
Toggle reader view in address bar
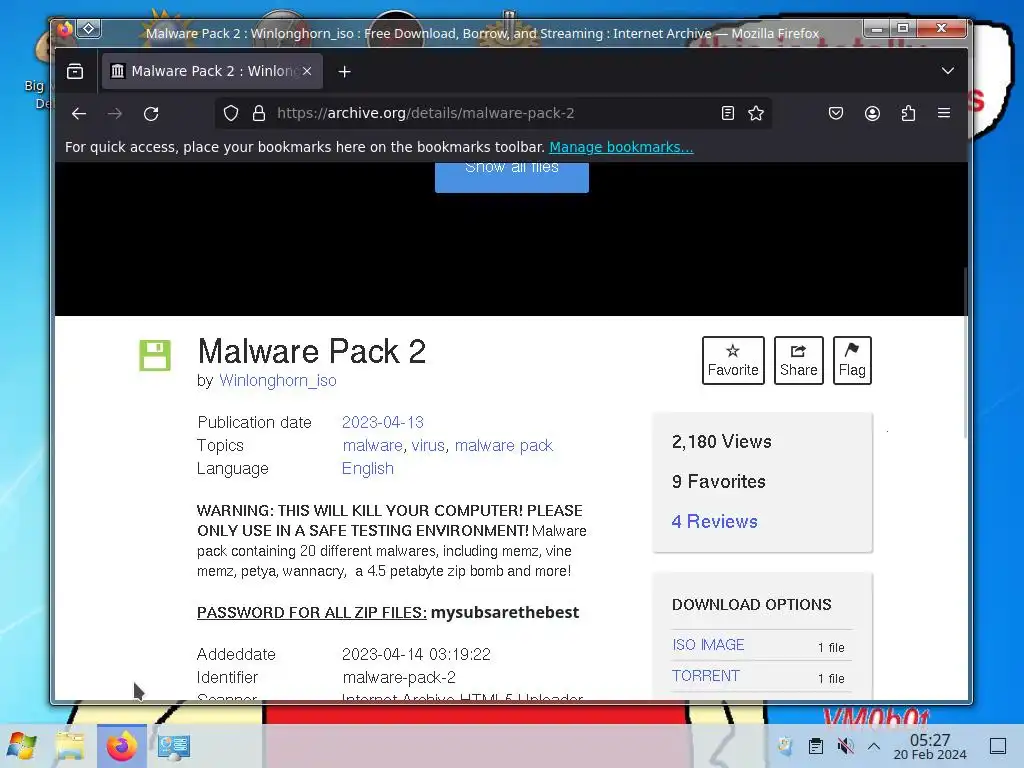728,114
